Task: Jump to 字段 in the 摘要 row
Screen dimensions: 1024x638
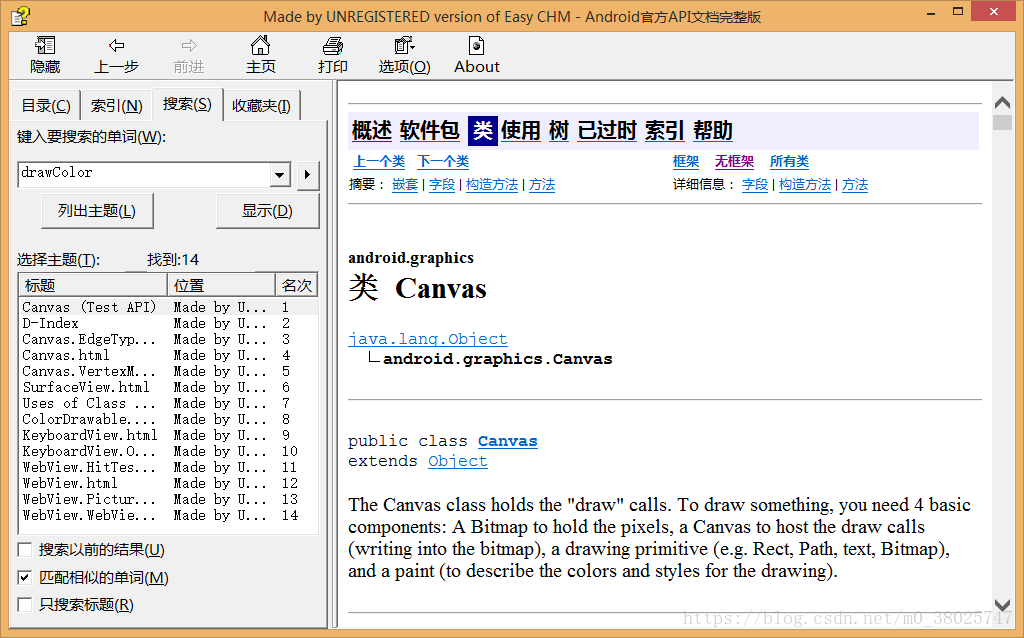Action: (x=441, y=185)
